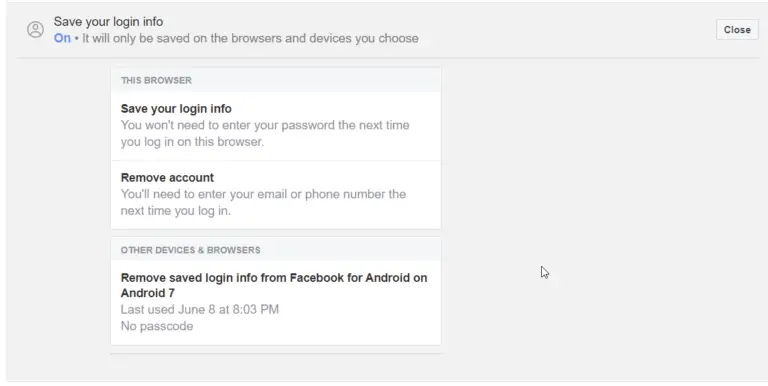Click the text saying saved on browsers and devices you choose

coord(250,38)
